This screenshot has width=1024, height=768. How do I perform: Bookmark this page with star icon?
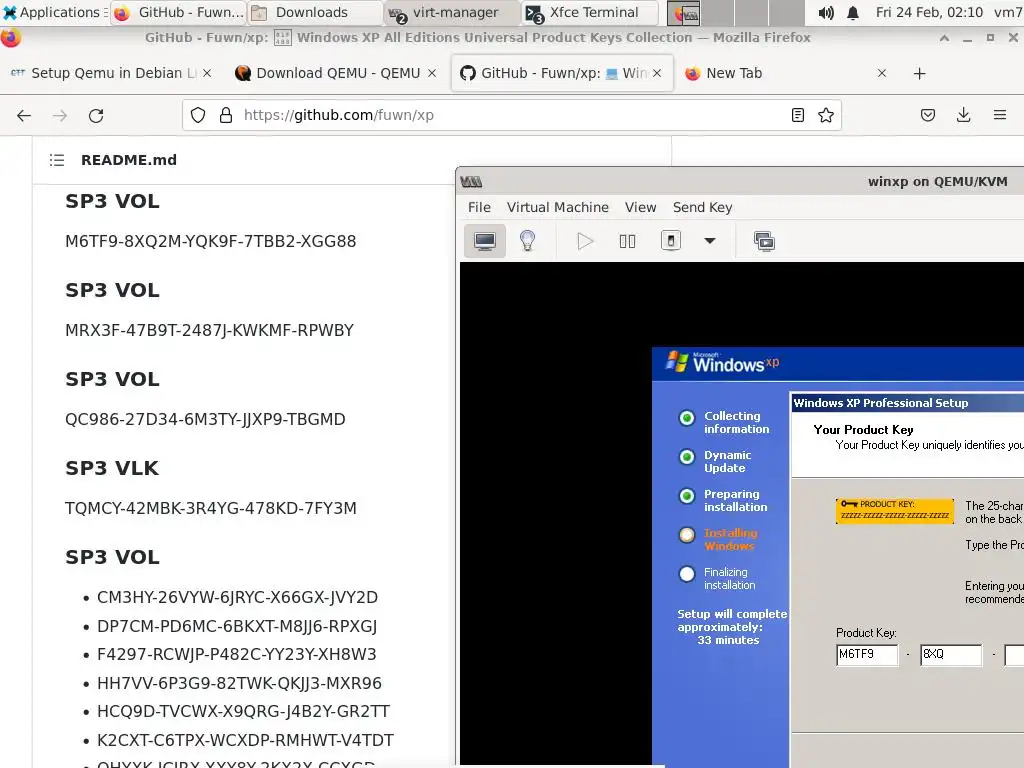(826, 116)
